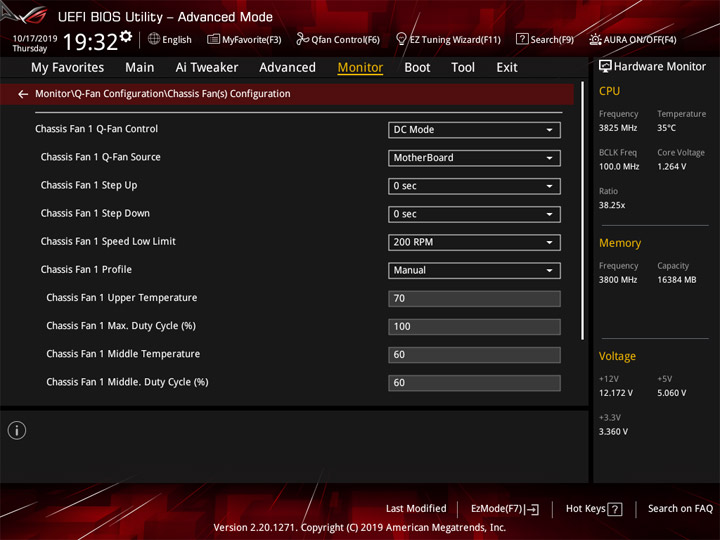Open the Speed Low Limit 200 RPM dropdown

click(x=474, y=242)
